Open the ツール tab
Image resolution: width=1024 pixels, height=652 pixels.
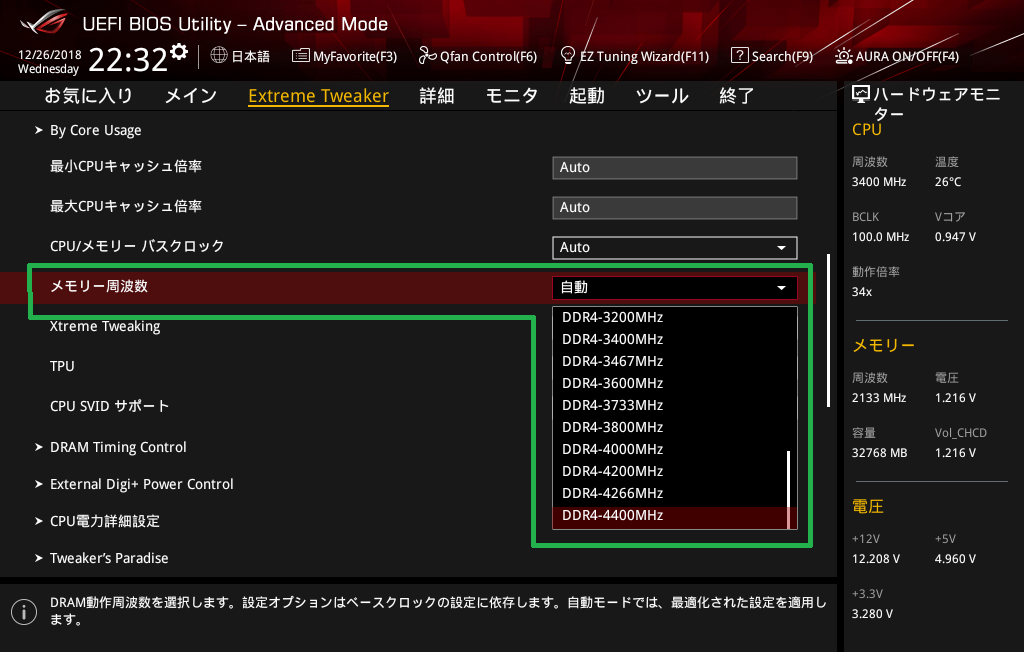pos(662,96)
